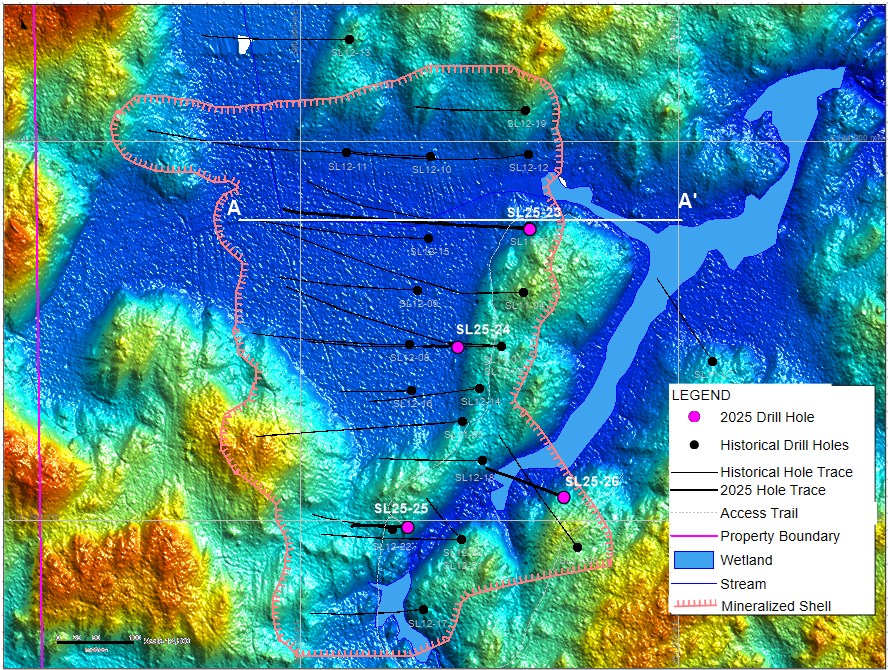Click the blue Wetland legend swatch

(x=693, y=560)
